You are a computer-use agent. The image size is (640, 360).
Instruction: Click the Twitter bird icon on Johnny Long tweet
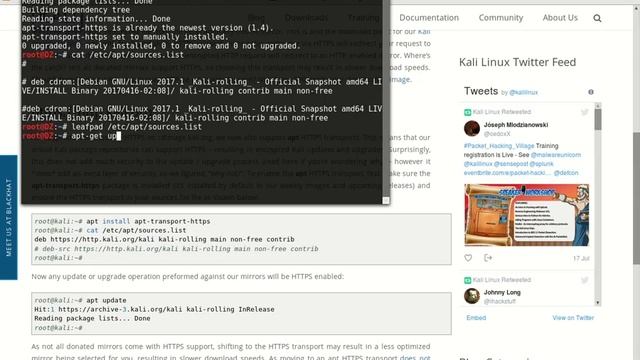click(x=584, y=280)
